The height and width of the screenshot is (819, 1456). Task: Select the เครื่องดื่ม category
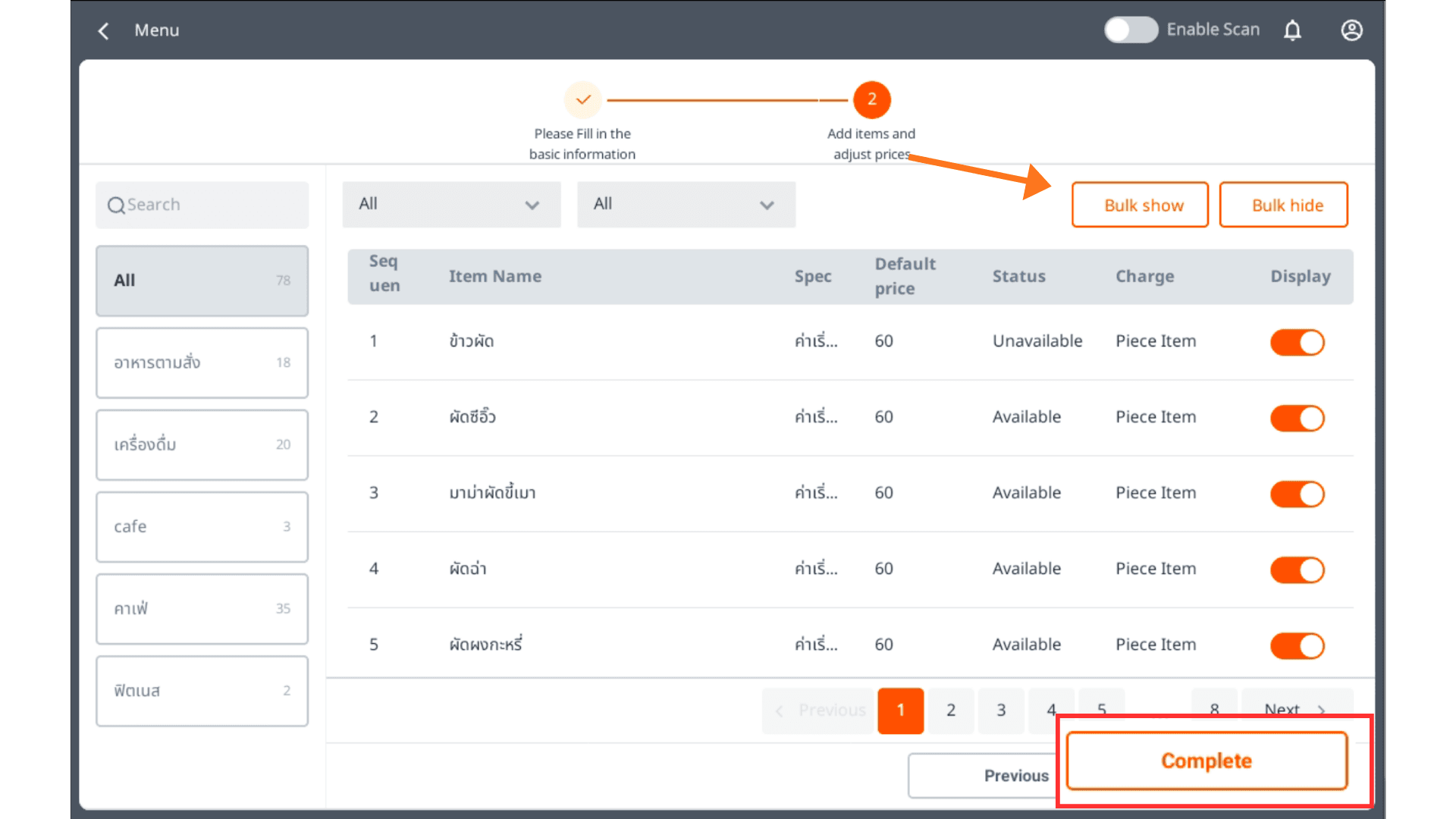coord(202,445)
